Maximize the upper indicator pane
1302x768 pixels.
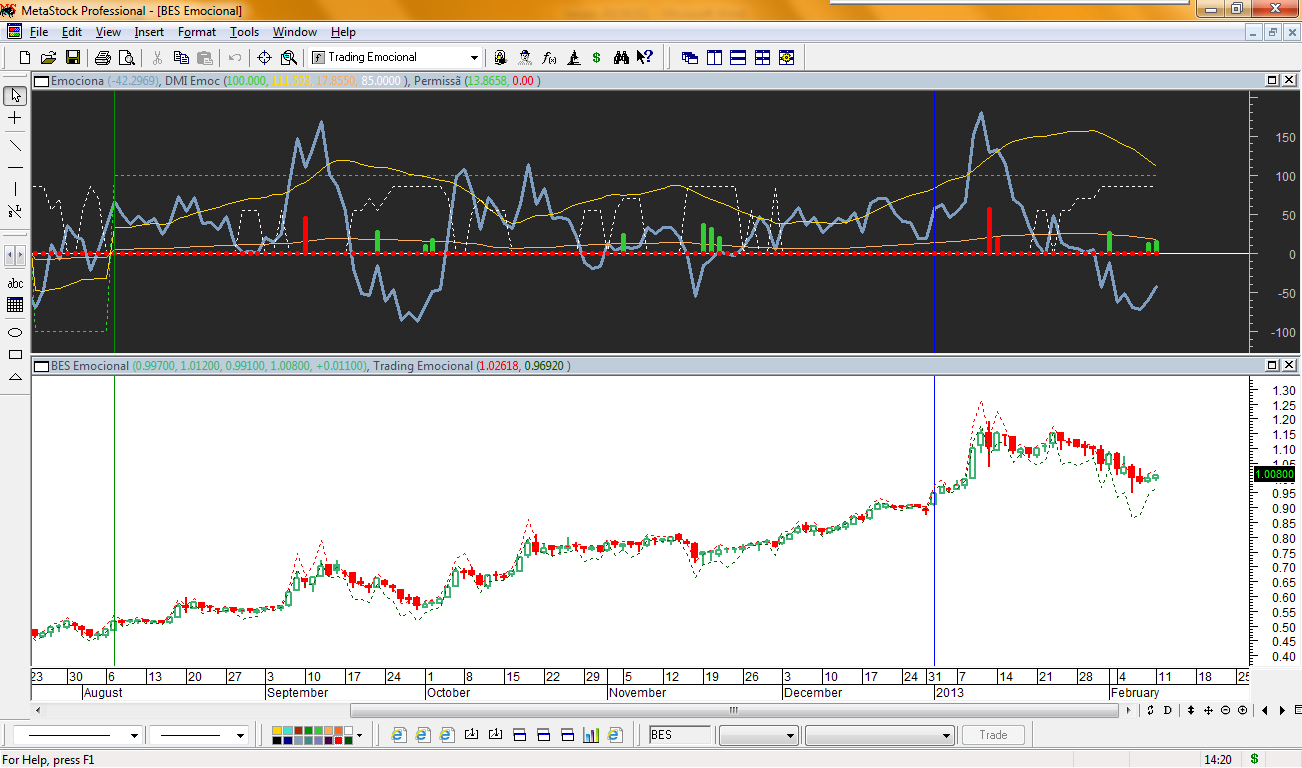pos(1272,80)
